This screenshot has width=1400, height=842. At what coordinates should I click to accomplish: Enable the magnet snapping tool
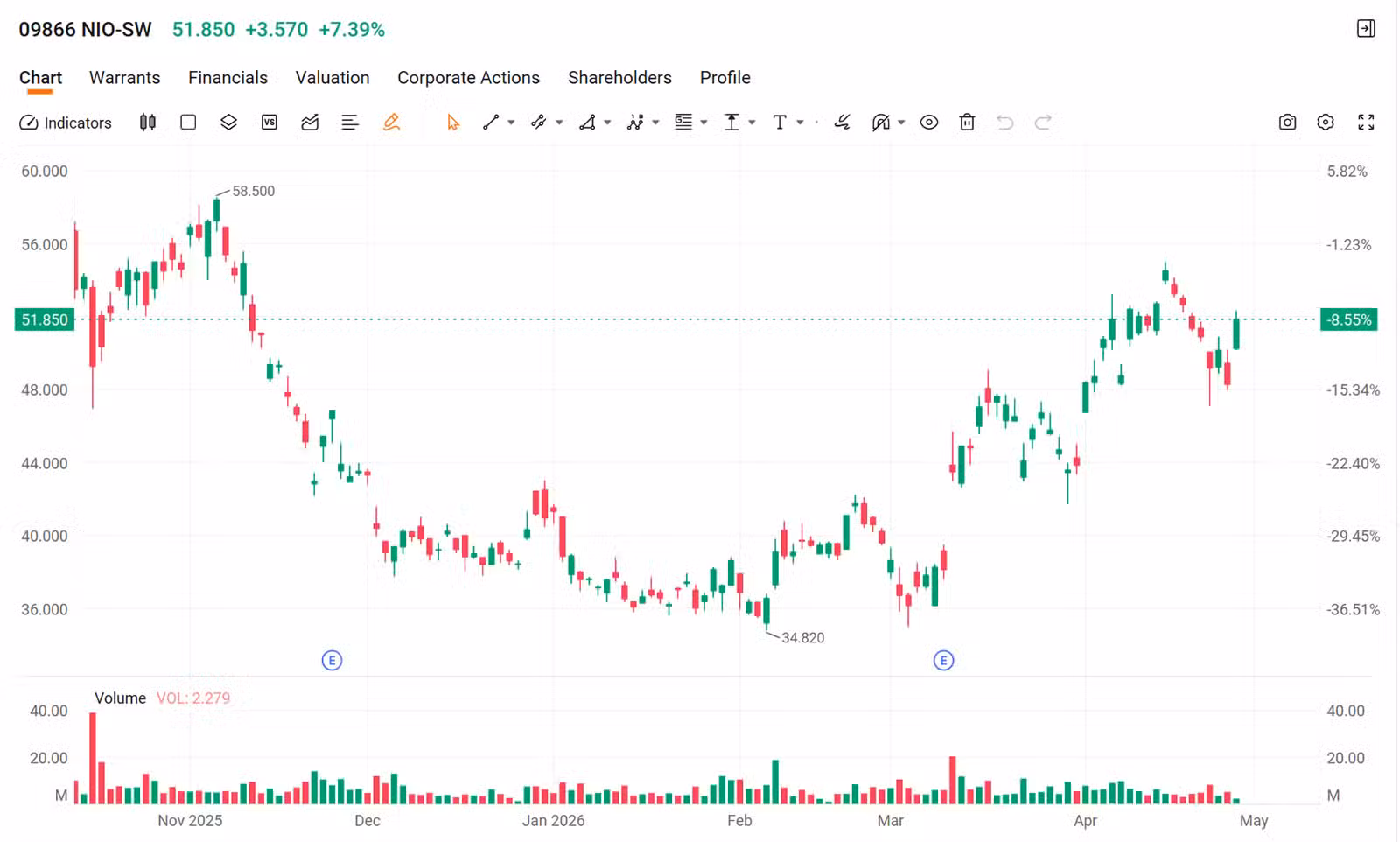882,122
